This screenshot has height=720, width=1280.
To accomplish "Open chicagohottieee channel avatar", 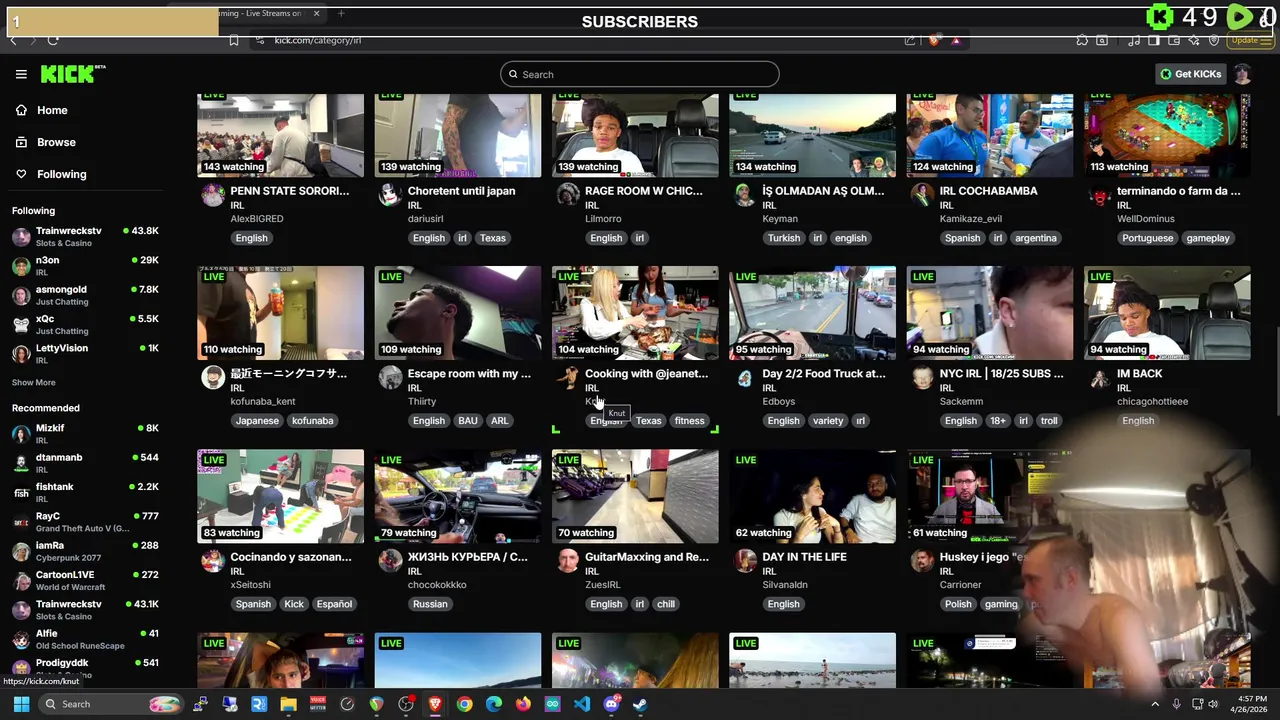I will pos(1100,377).
